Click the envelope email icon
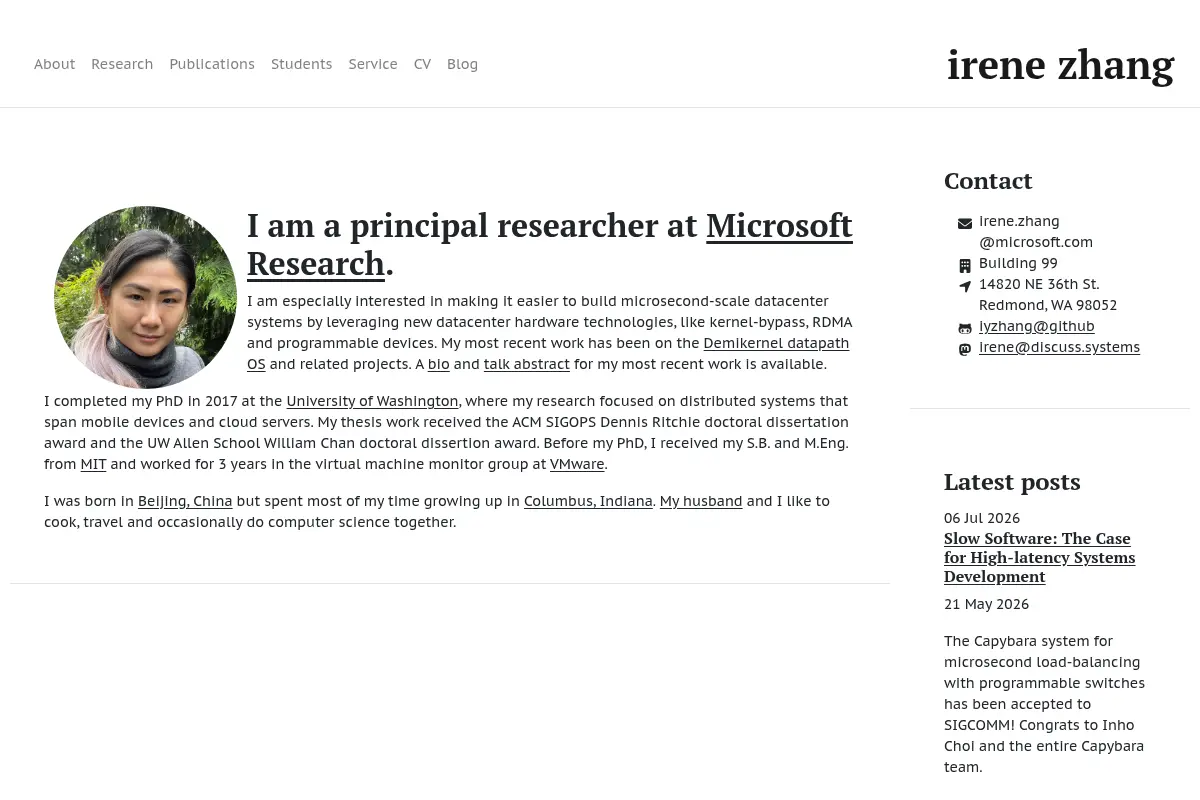The width and height of the screenshot is (1200, 800). tap(964, 224)
